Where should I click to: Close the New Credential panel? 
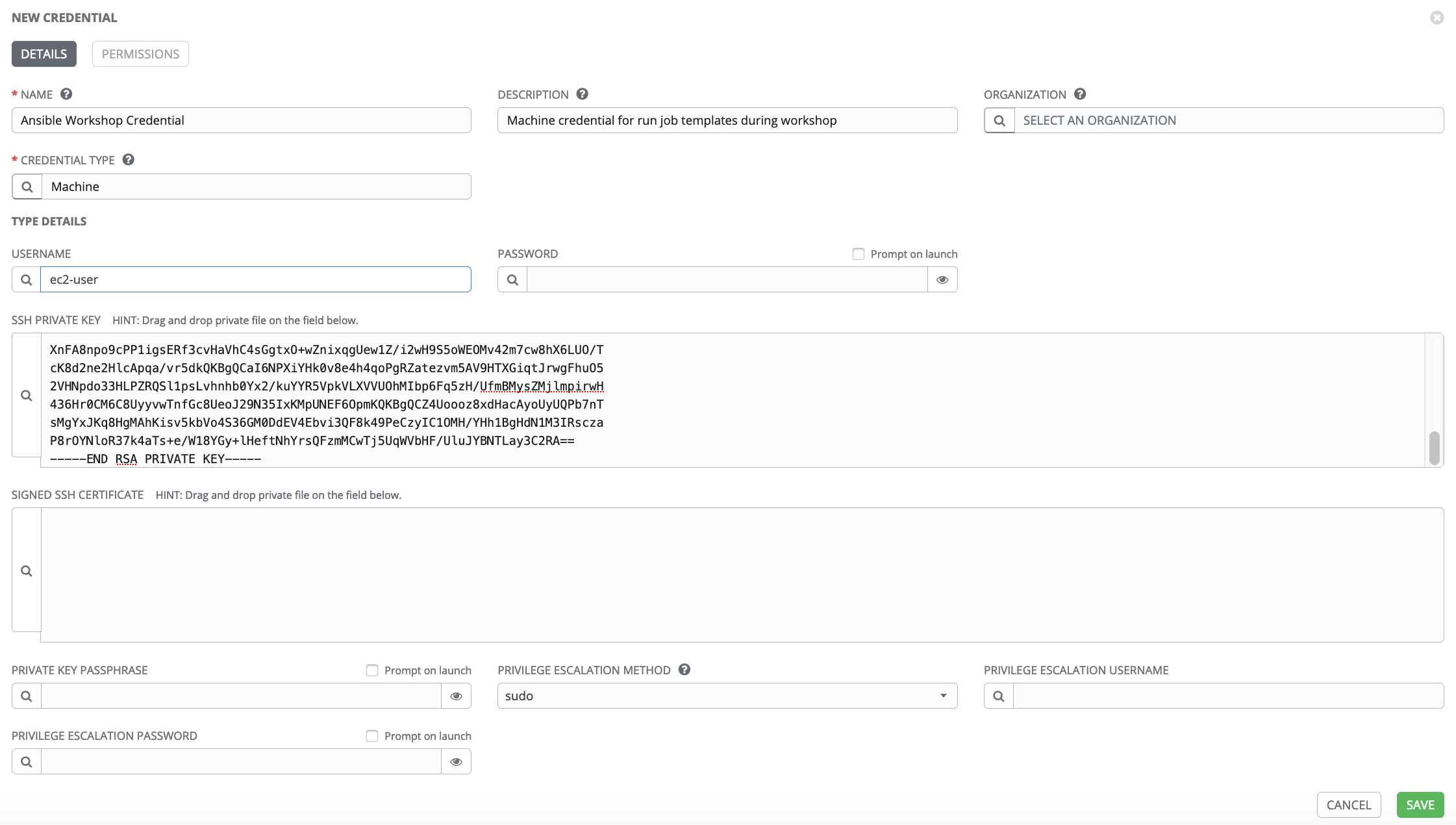click(x=1437, y=18)
